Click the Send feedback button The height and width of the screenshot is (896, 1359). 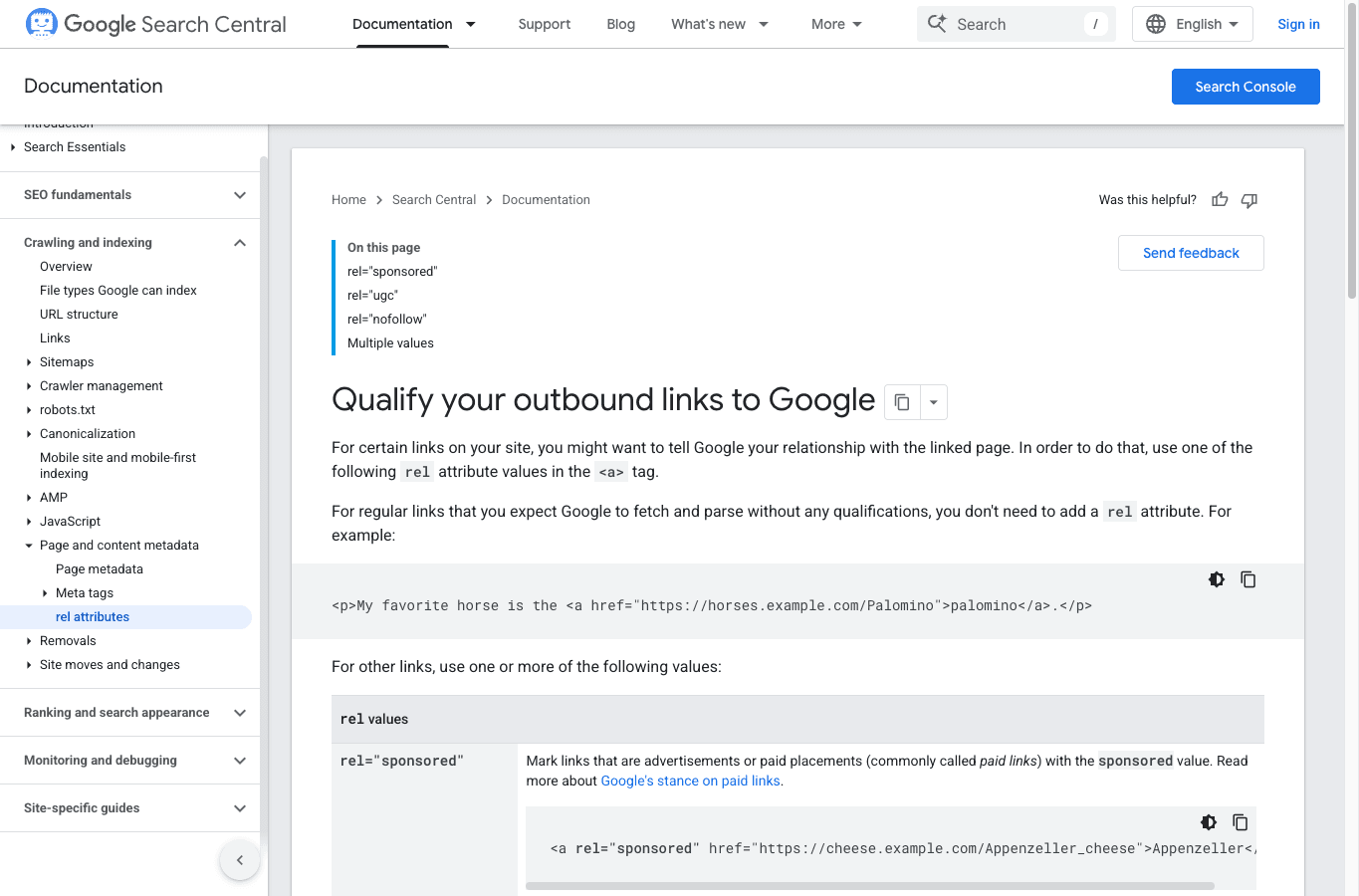point(1191,253)
